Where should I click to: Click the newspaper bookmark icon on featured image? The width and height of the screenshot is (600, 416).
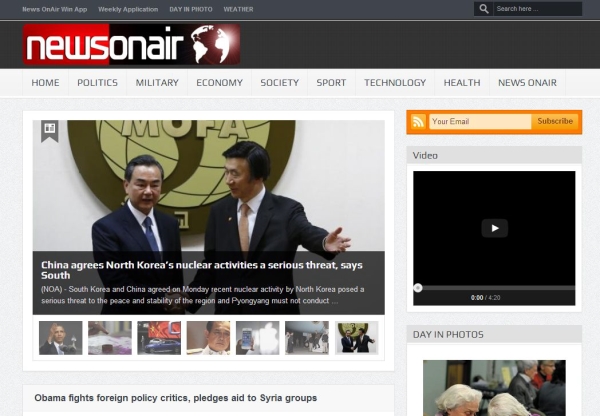click(x=50, y=131)
